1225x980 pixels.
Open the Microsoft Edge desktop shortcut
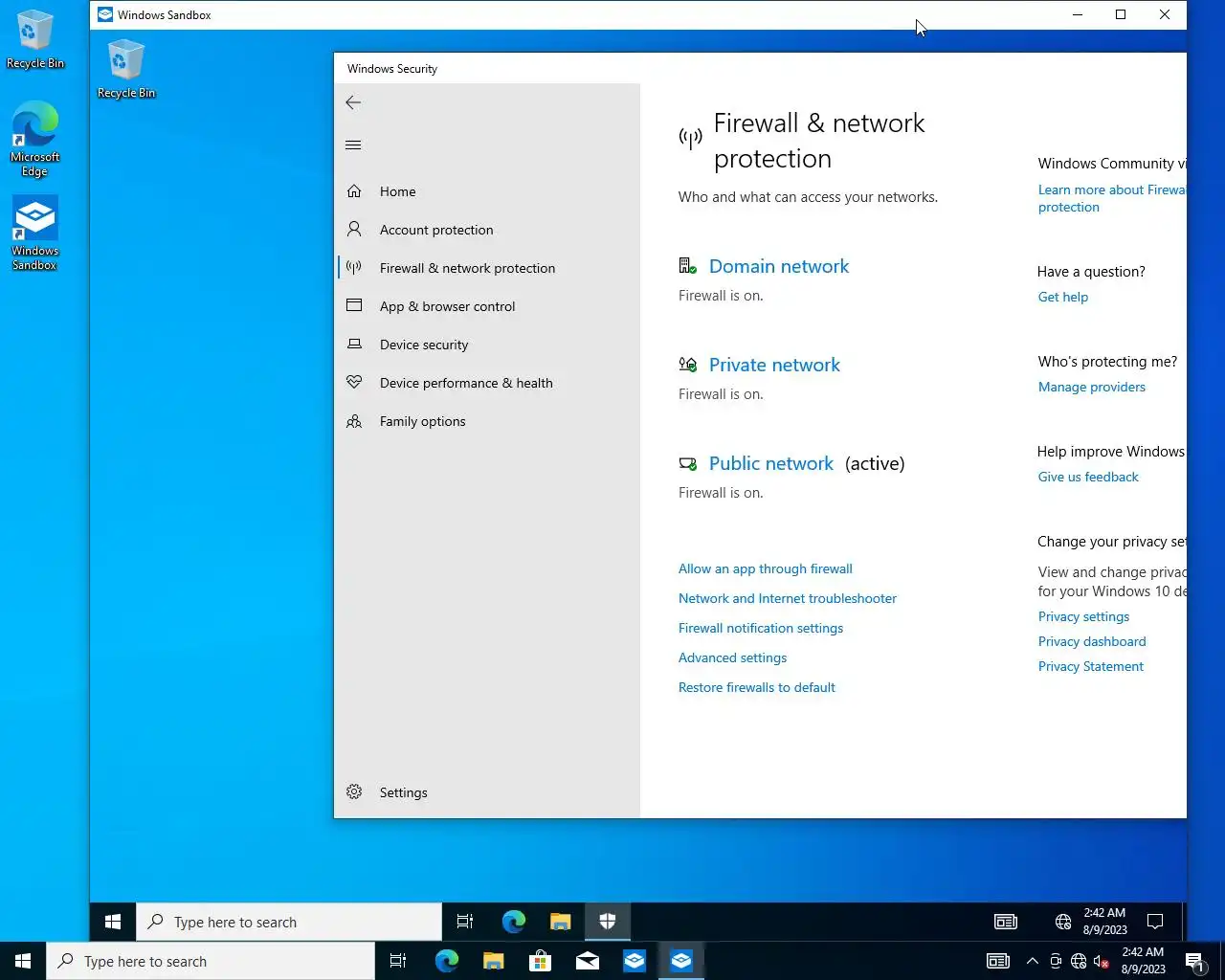(x=35, y=140)
